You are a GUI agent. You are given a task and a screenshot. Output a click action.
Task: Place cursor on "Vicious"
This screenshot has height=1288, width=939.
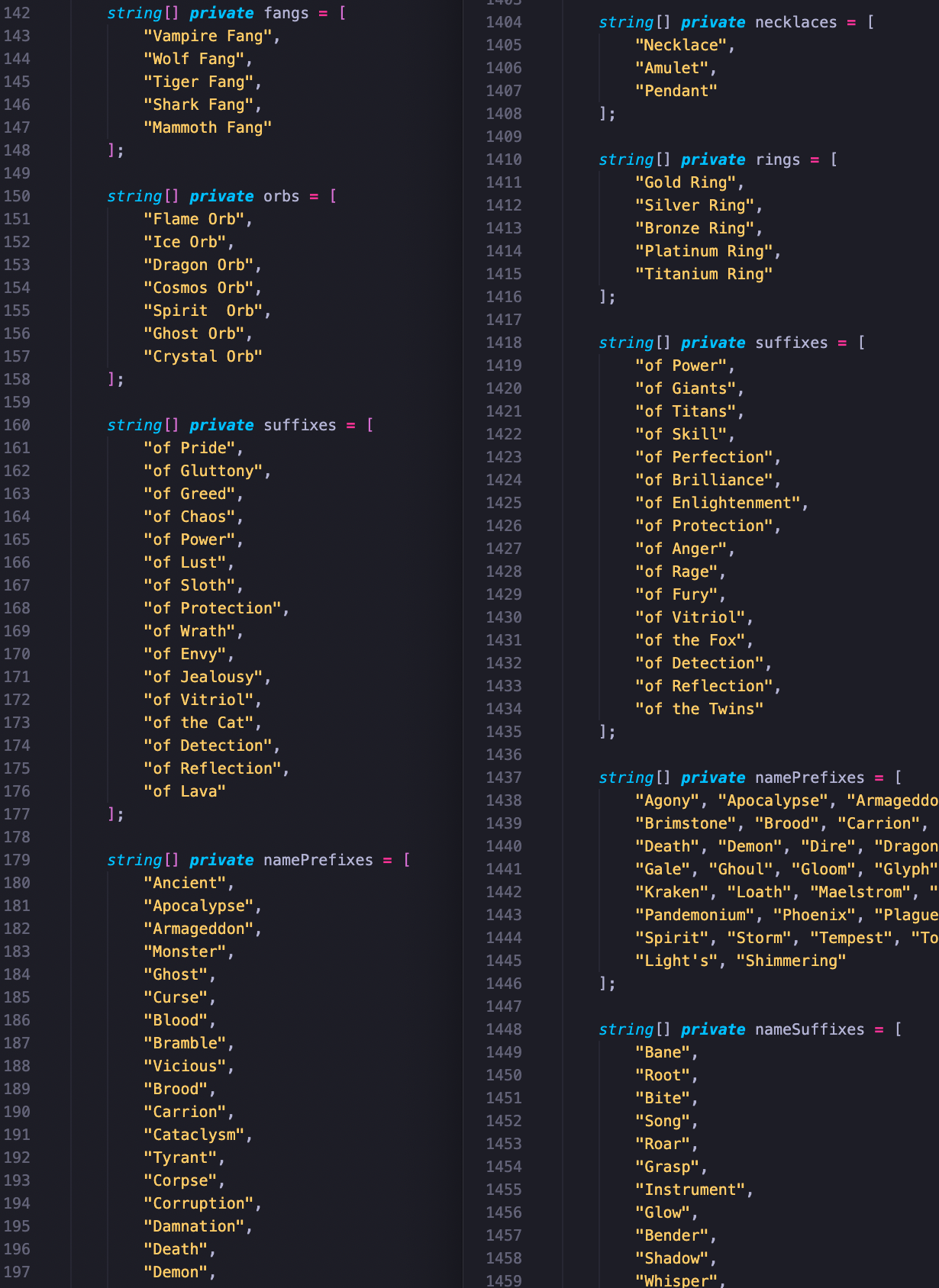point(185,1066)
